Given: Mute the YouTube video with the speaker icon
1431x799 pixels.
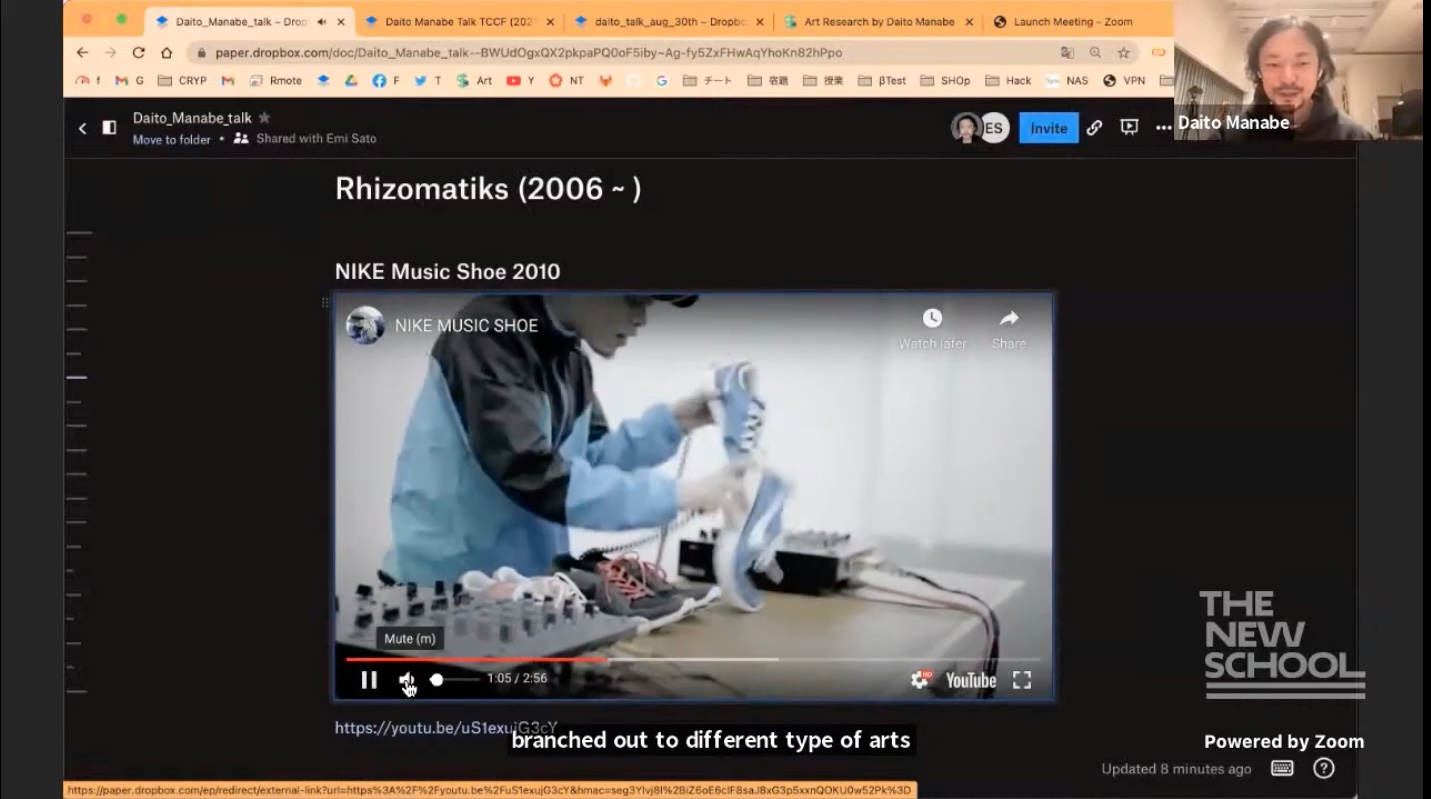Looking at the screenshot, I should (408, 680).
